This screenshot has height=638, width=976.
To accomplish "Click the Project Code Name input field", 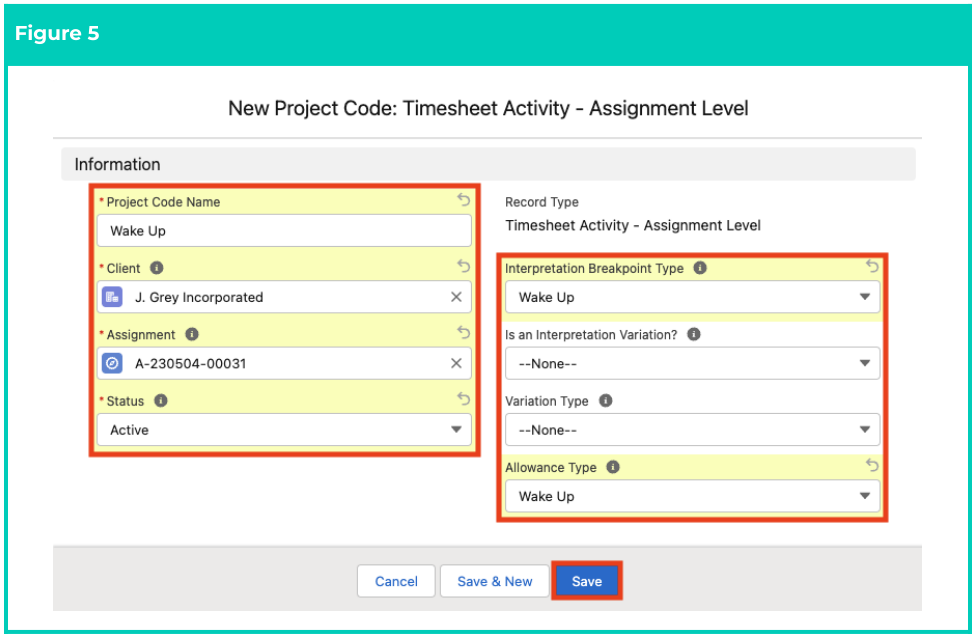I will pos(284,230).
